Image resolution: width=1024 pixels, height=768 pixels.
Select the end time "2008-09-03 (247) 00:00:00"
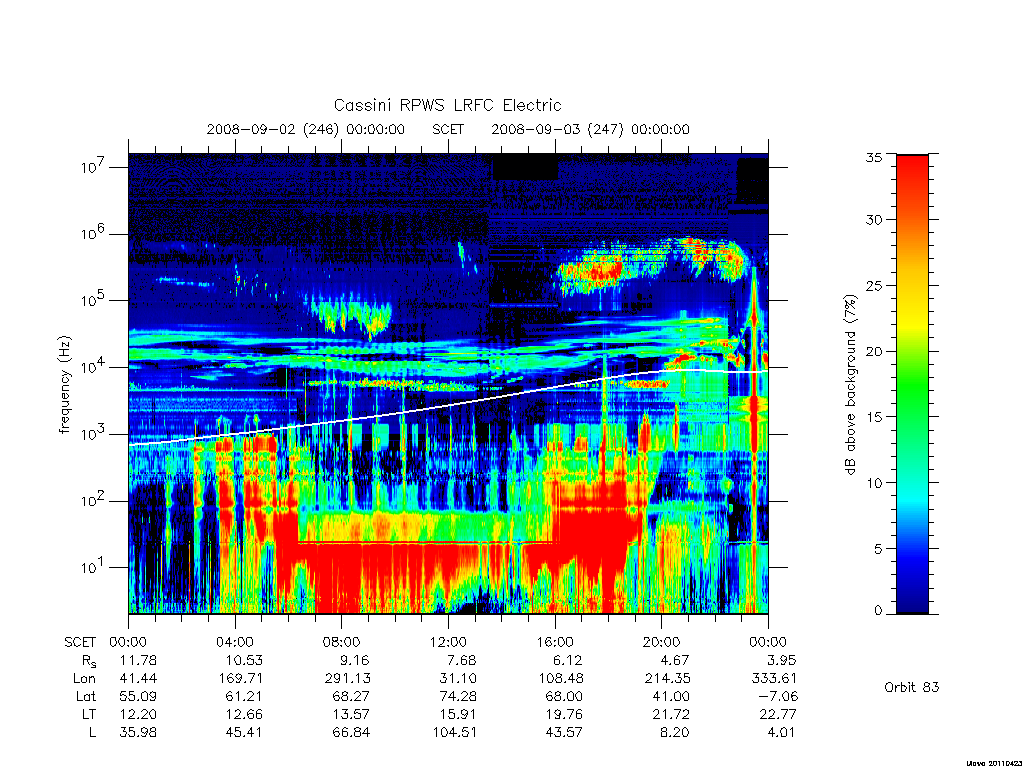[x=590, y=129]
